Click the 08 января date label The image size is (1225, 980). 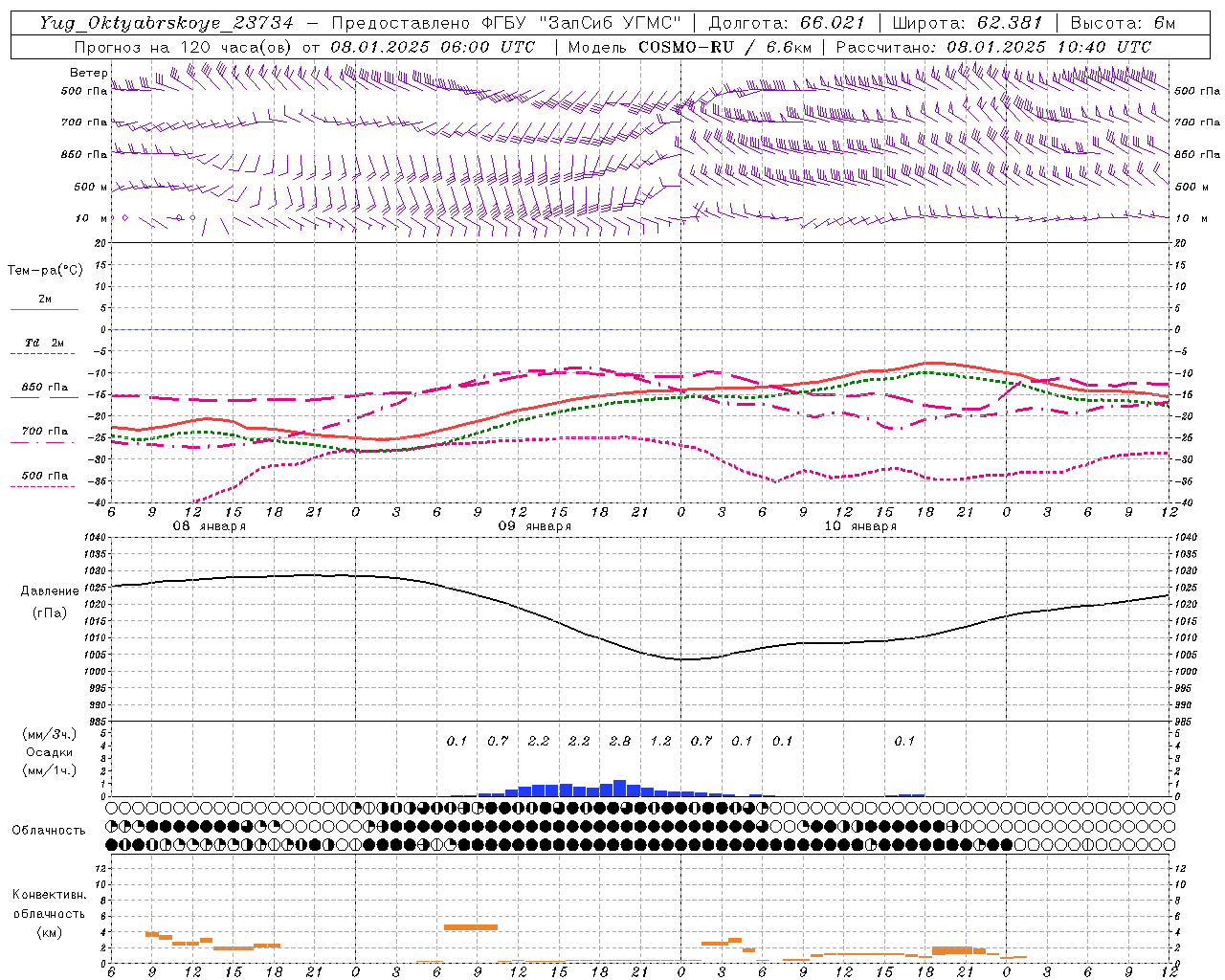tap(209, 526)
